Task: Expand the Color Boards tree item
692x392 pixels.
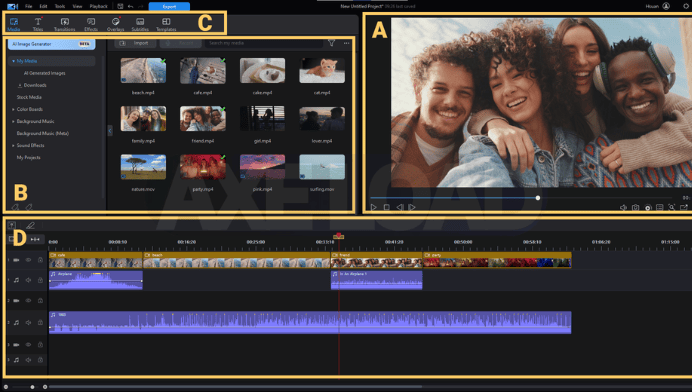Action: point(13,109)
